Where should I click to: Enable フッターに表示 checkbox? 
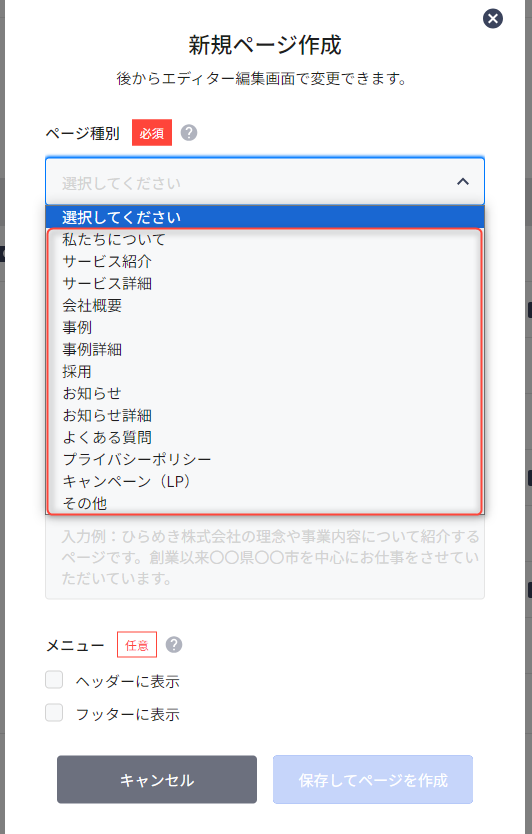point(54,713)
